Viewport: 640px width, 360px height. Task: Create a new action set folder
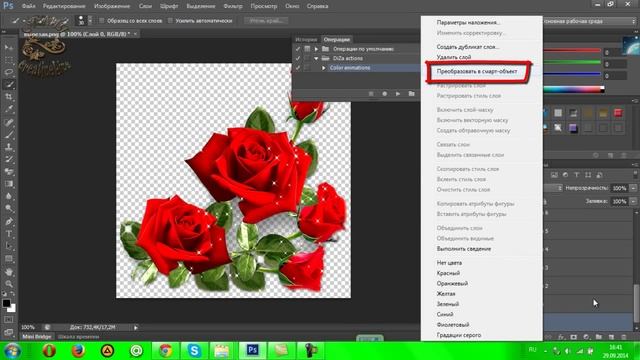411,94
